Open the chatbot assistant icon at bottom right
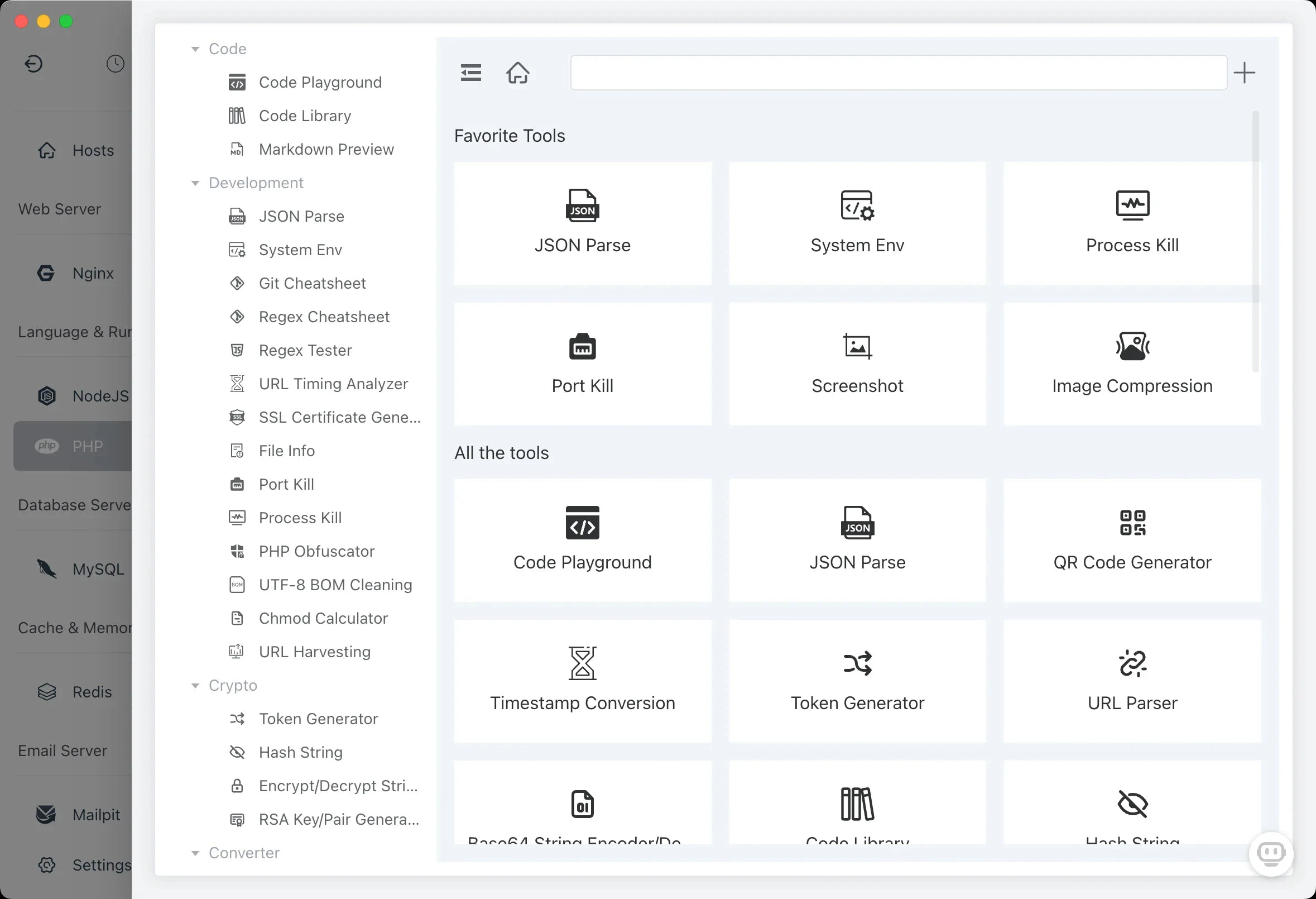This screenshot has height=899, width=1316. click(x=1271, y=854)
